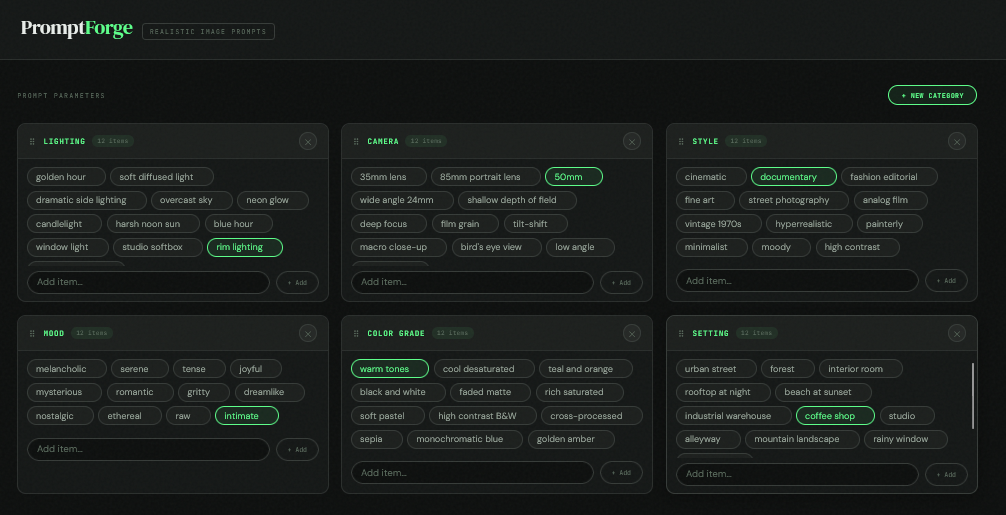The image size is (1006, 515).
Task: Click the + New Category button
Action: (932, 95)
